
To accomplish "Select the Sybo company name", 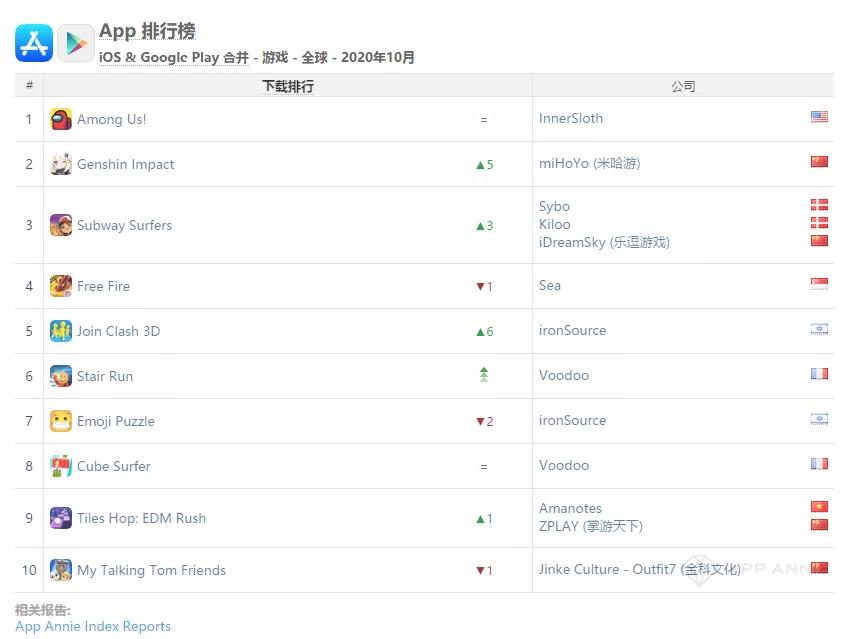I will (554, 206).
